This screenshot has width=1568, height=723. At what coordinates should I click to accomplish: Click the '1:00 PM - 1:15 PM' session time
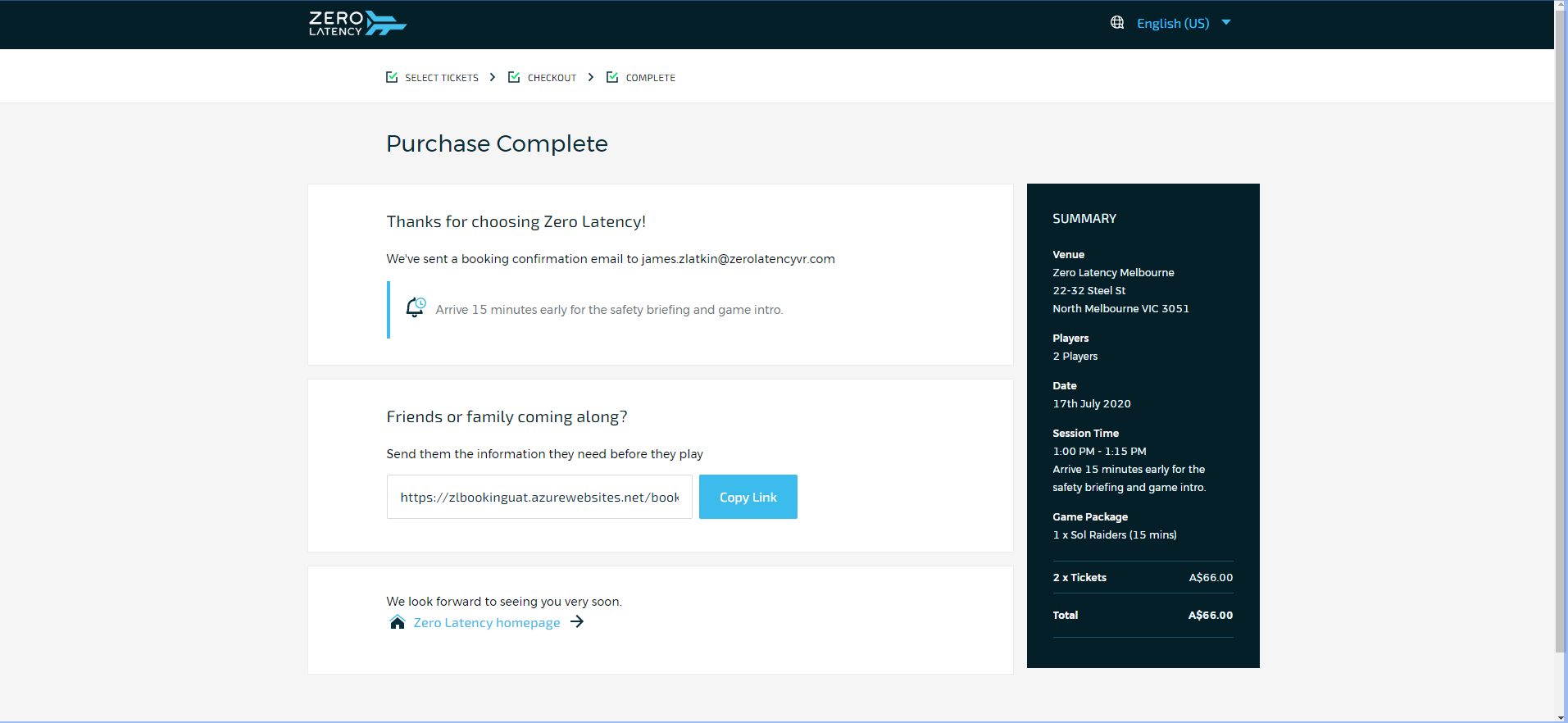[1099, 452]
